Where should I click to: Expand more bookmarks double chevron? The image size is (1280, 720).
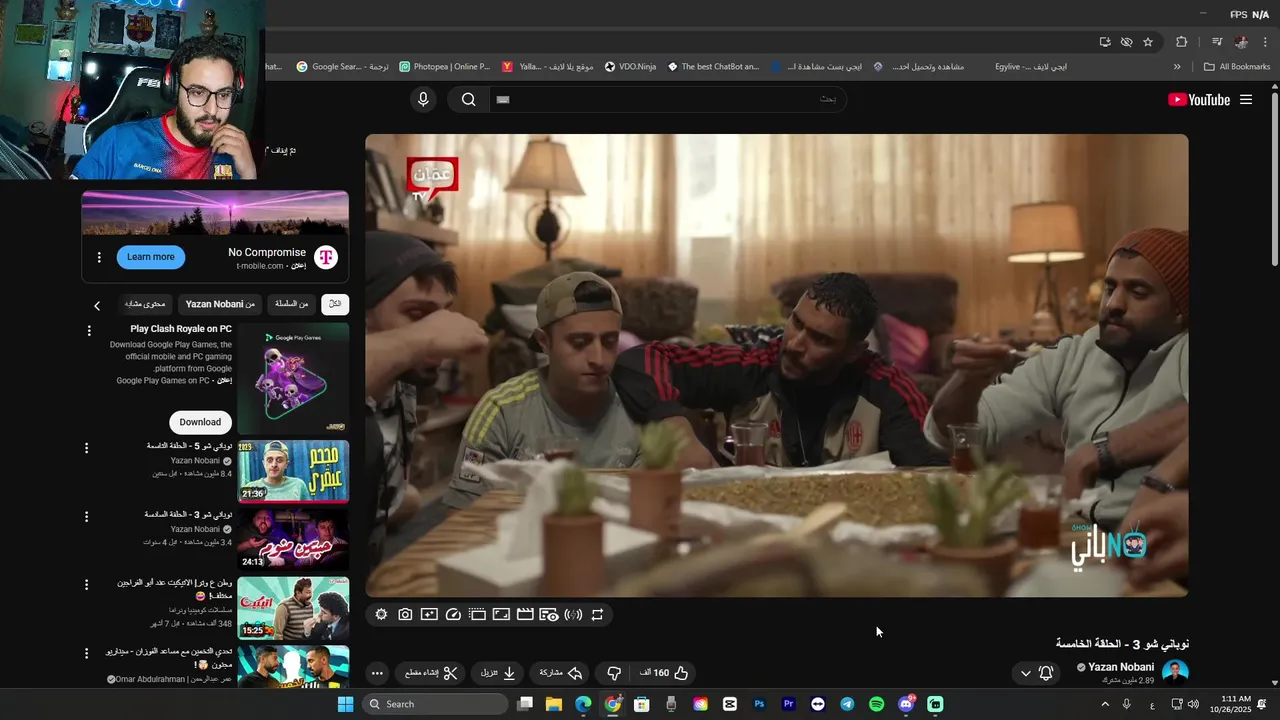[1177, 67]
